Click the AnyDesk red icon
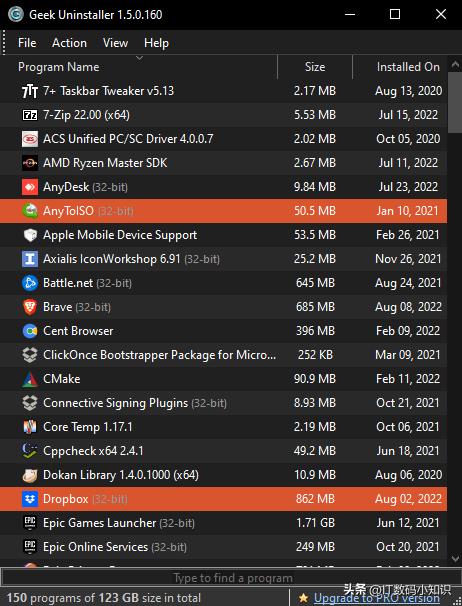462x606 pixels. [x=30, y=187]
